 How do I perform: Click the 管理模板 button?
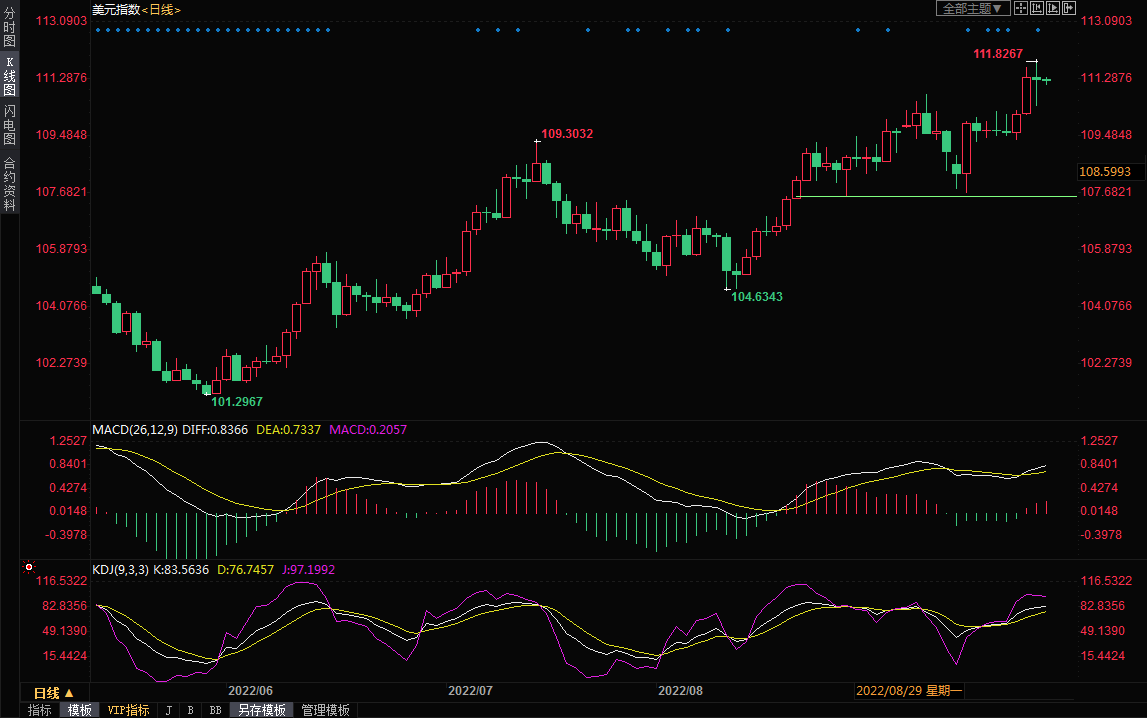325,710
